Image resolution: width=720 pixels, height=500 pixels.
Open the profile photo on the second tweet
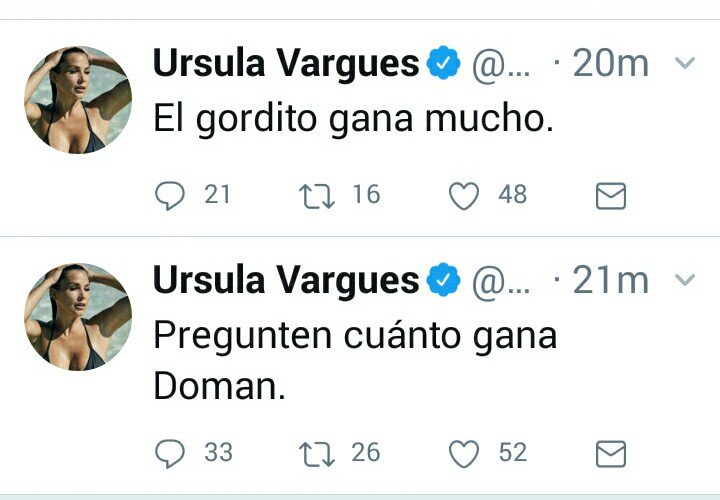[x=78, y=317]
